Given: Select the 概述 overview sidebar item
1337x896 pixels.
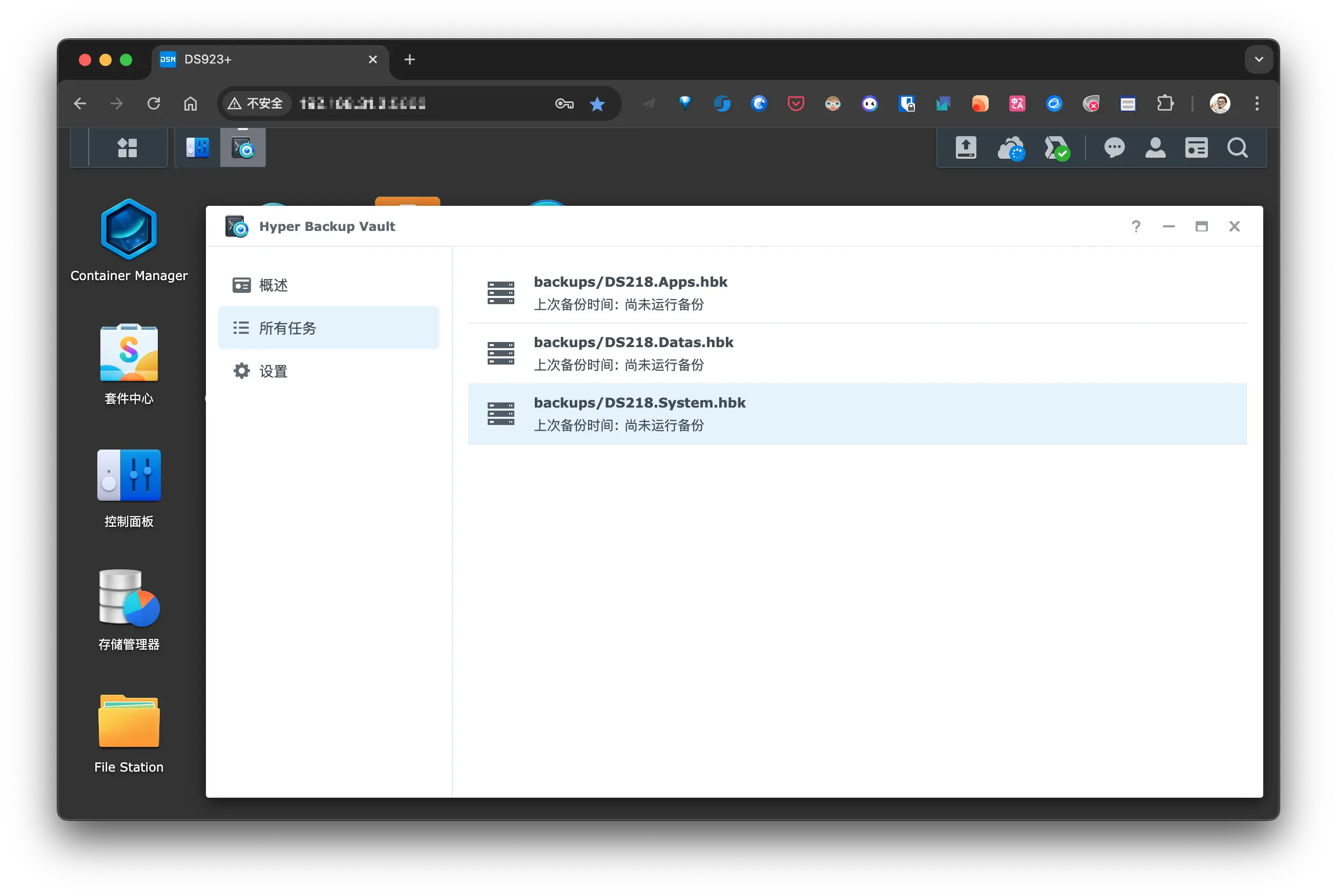Looking at the screenshot, I should click(x=273, y=285).
